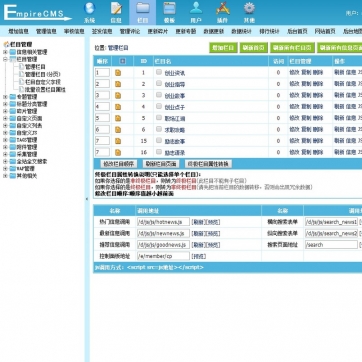Click [刷新] beside newnews.js address

coord(198,233)
